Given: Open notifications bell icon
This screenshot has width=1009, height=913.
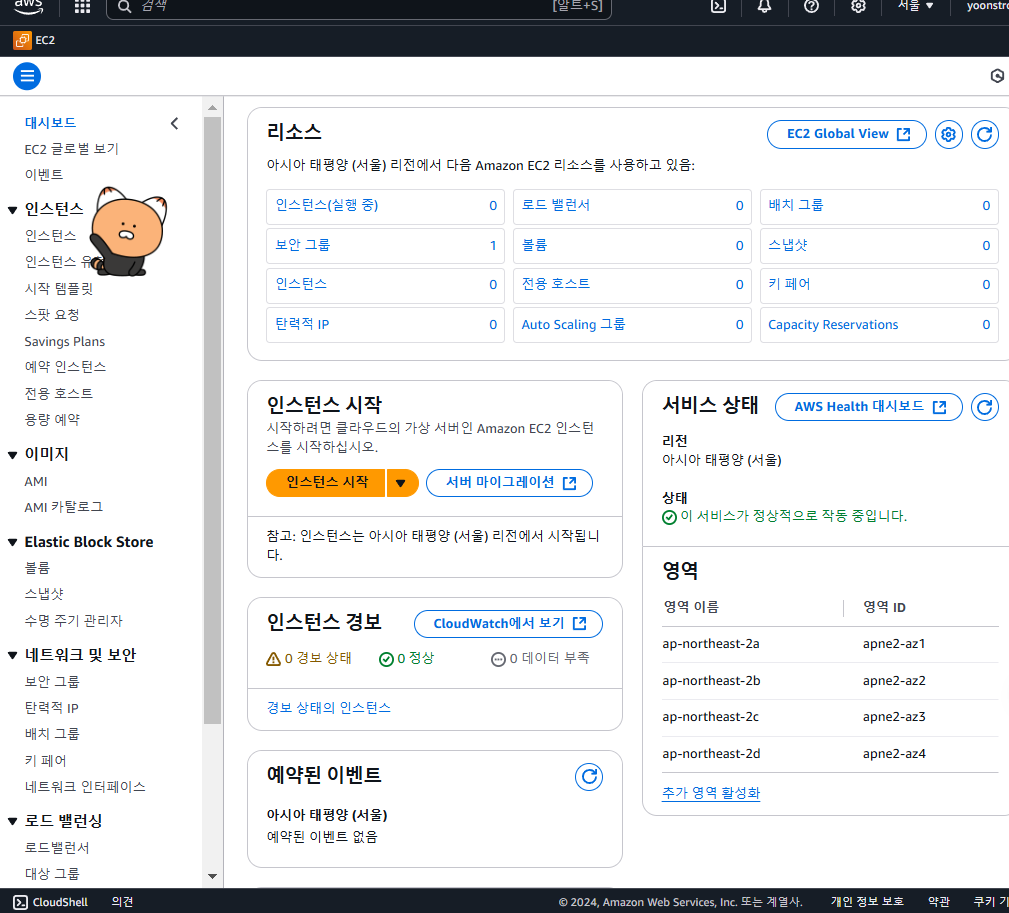Looking at the screenshot, I should (x=764, y=6).
